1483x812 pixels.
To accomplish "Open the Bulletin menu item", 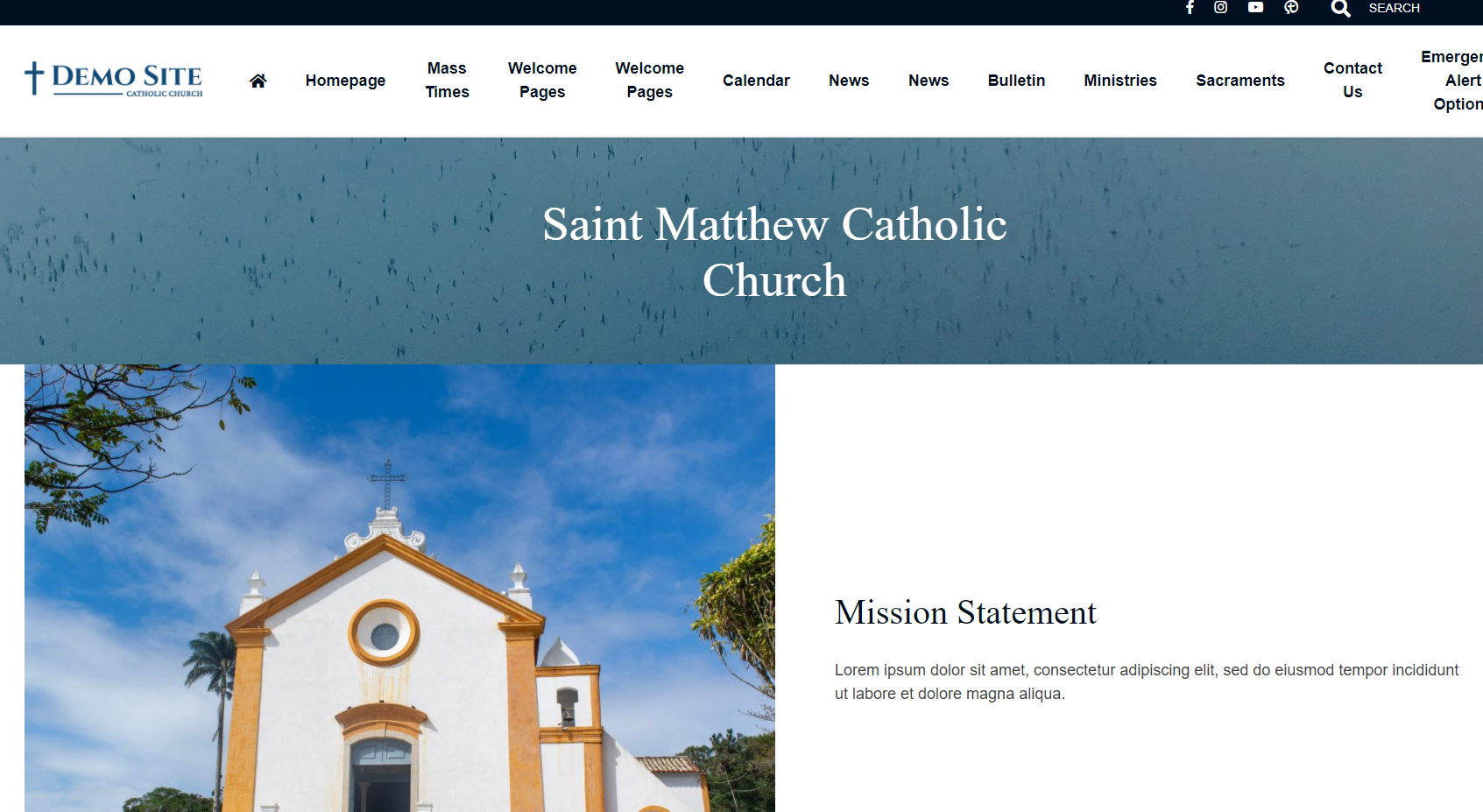I will 1016,81.
